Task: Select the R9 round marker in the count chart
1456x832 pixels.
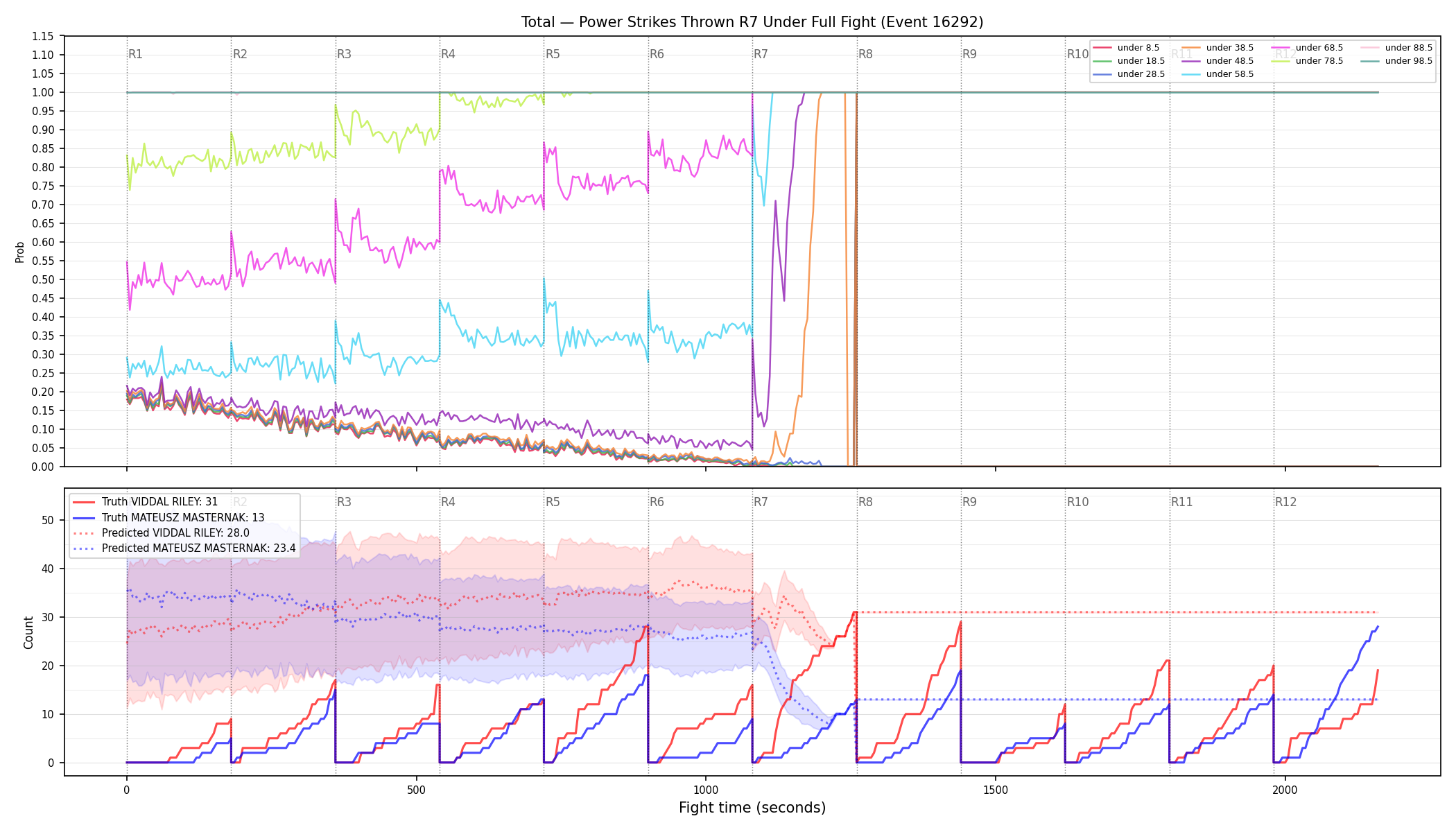Action: coord(969,502)
